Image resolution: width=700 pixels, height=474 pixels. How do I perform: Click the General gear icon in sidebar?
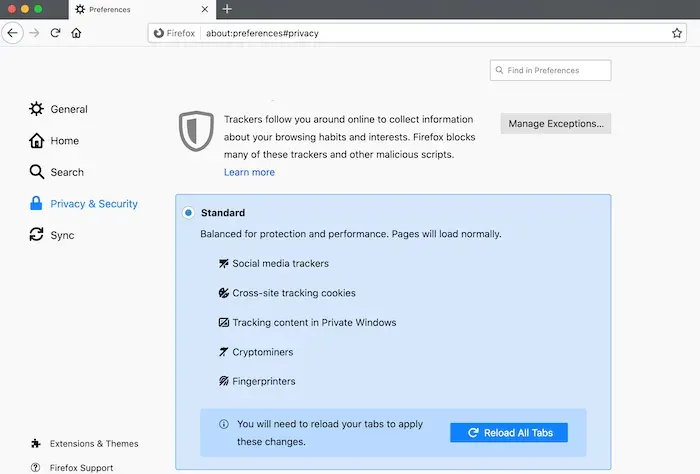(x=37, y=109)
